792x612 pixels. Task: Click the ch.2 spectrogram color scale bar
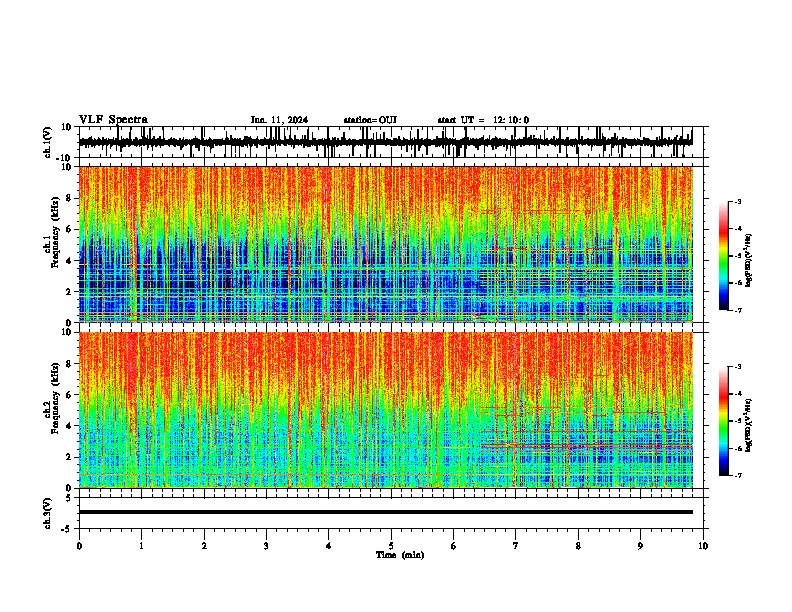(x=724, y=421)
